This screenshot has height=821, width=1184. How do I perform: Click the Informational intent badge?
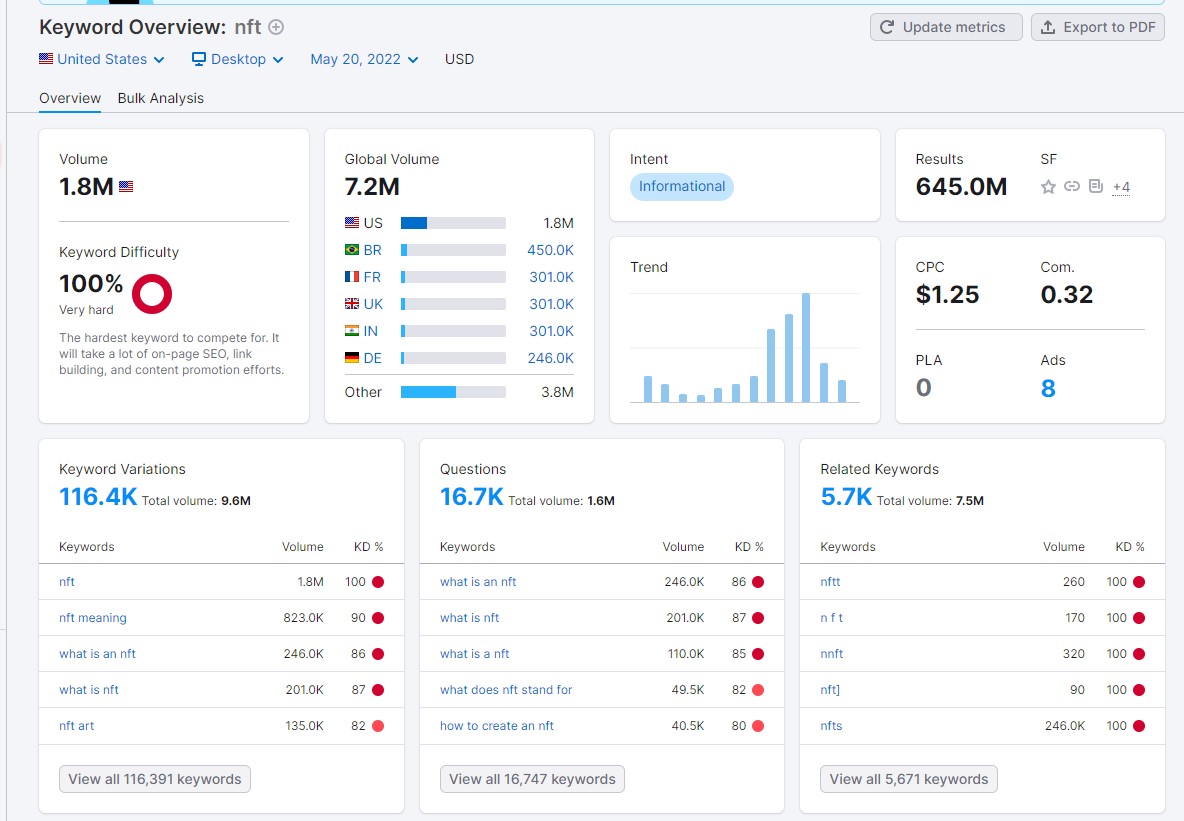coord(682,187)
